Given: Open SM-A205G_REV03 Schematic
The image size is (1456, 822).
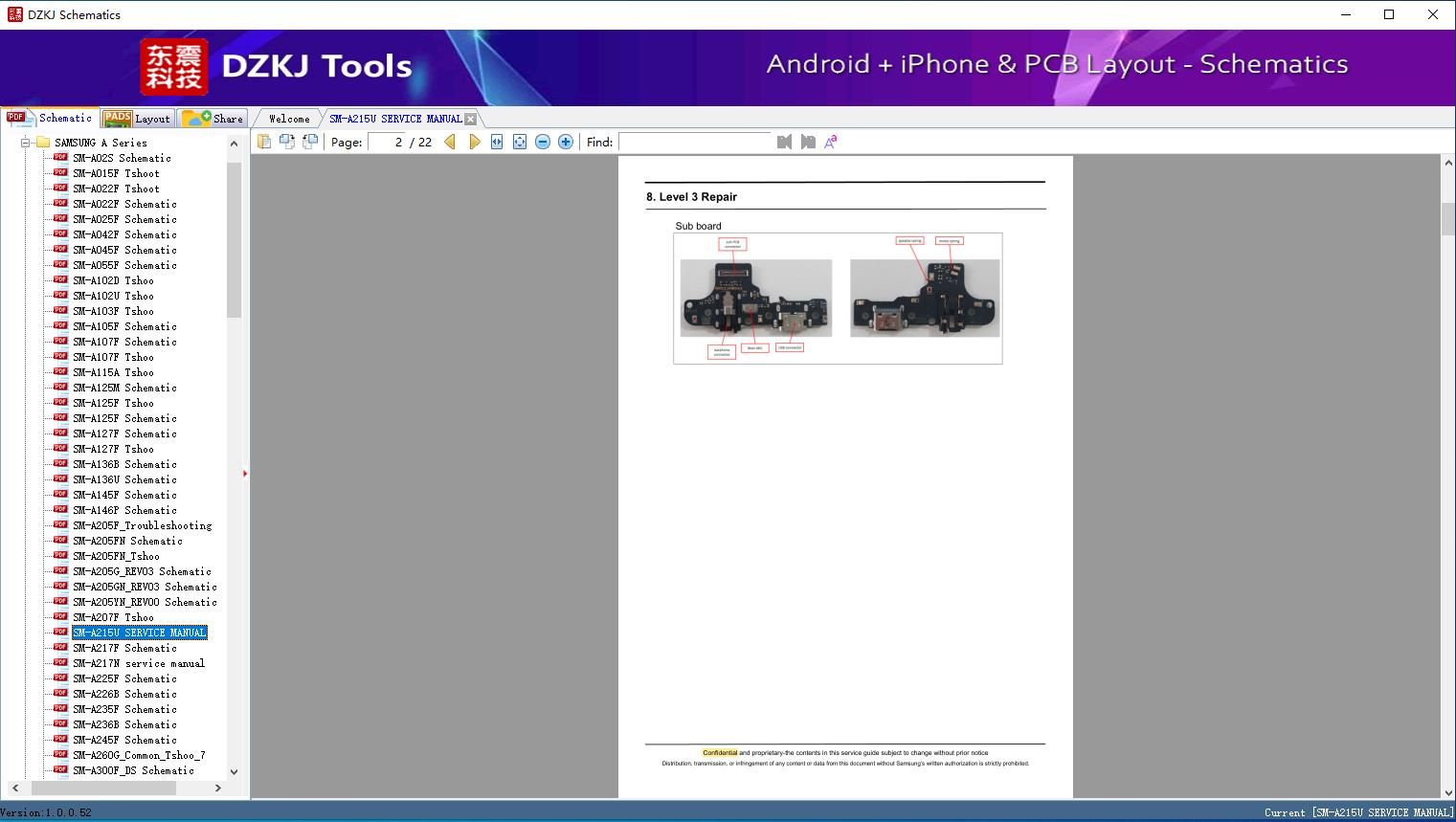Looking at the screenshot, I should pos(142,571).
